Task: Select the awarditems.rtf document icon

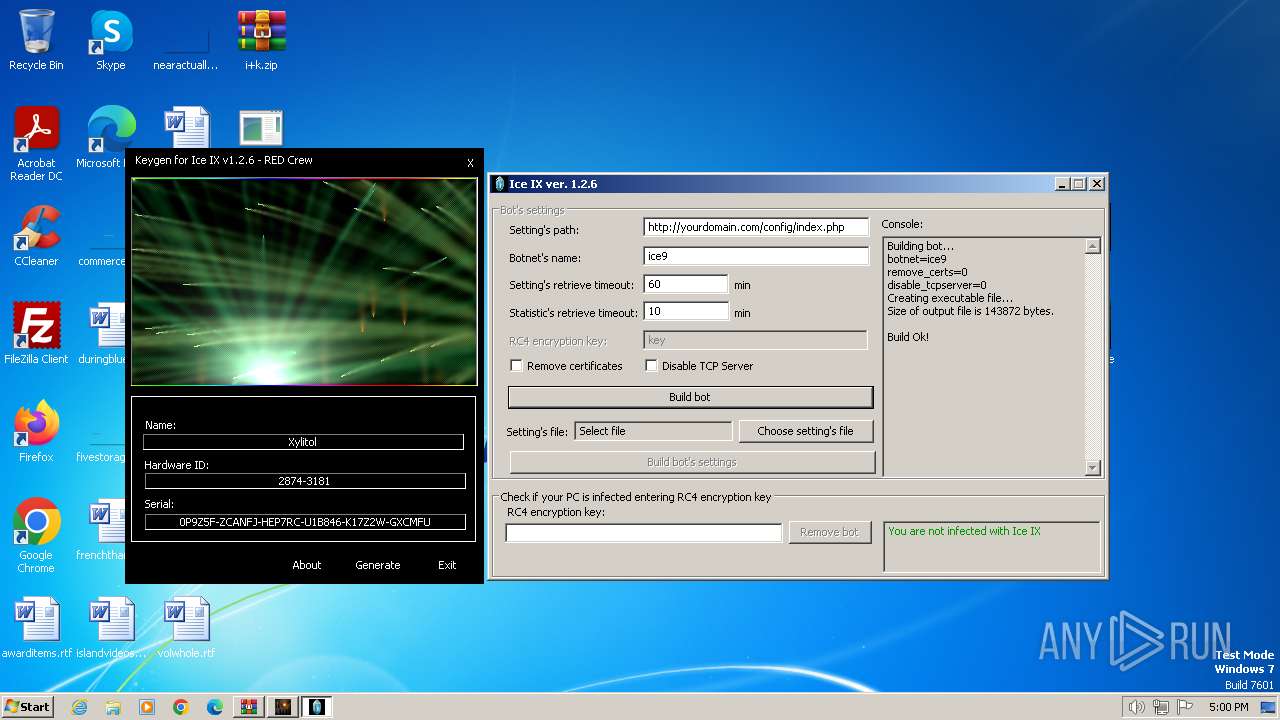Action: (x=36, y=628)
